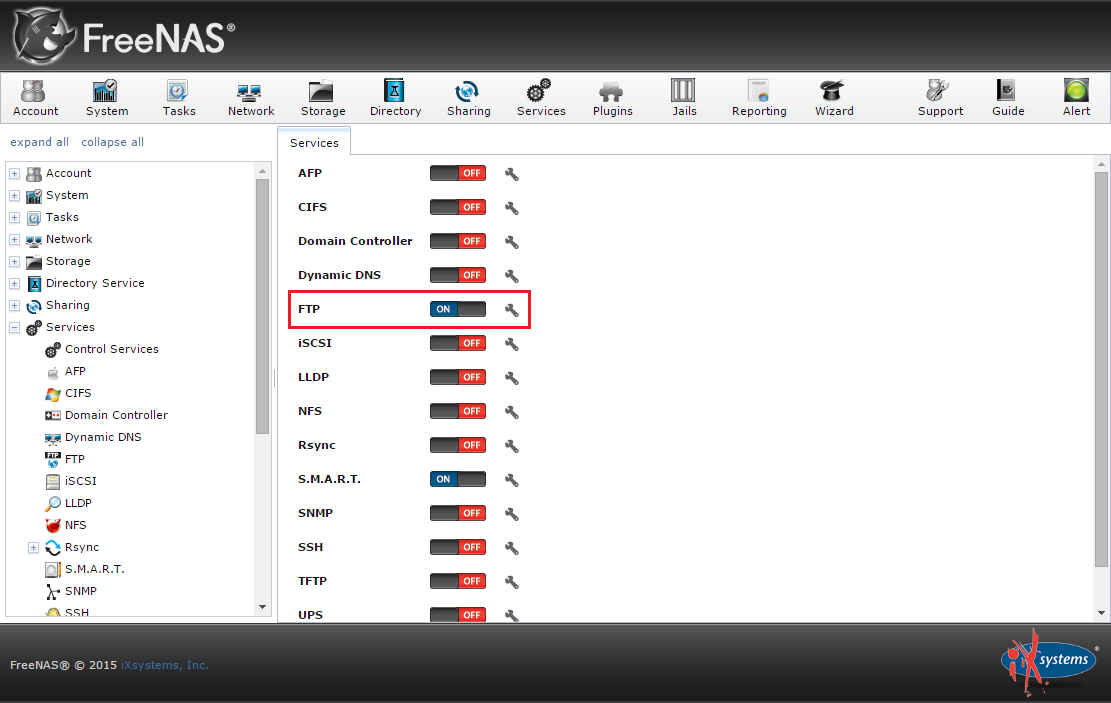This screenshot has height=703, width=1111.
Task: Toggle the Domain Controller service
Action: [458, 241]
